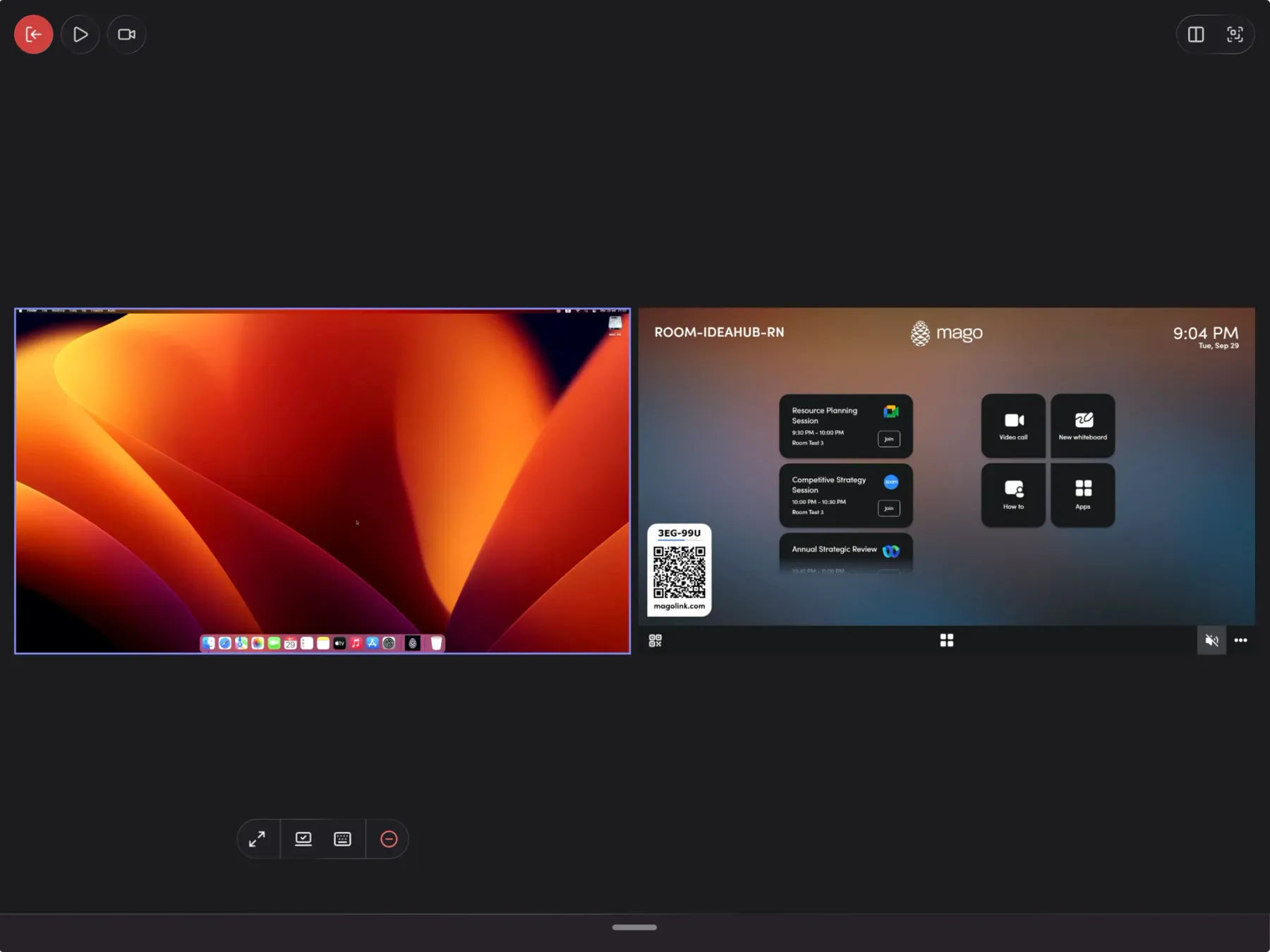The height and width of the screenshot is (952, 1270).
Task: Click the 3EG-99U room code
Action: (x=679, y=533)
